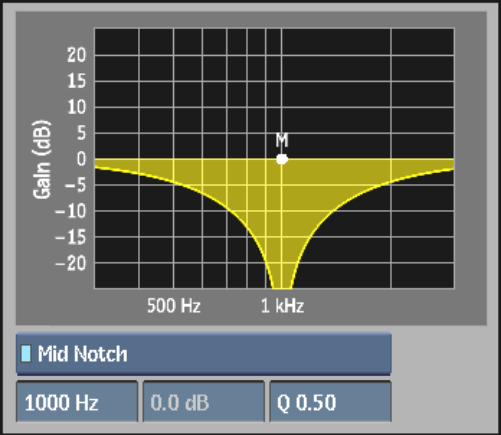
Task: Click the 1000 Hz frequency field
Action: click(x=77, y=402)
